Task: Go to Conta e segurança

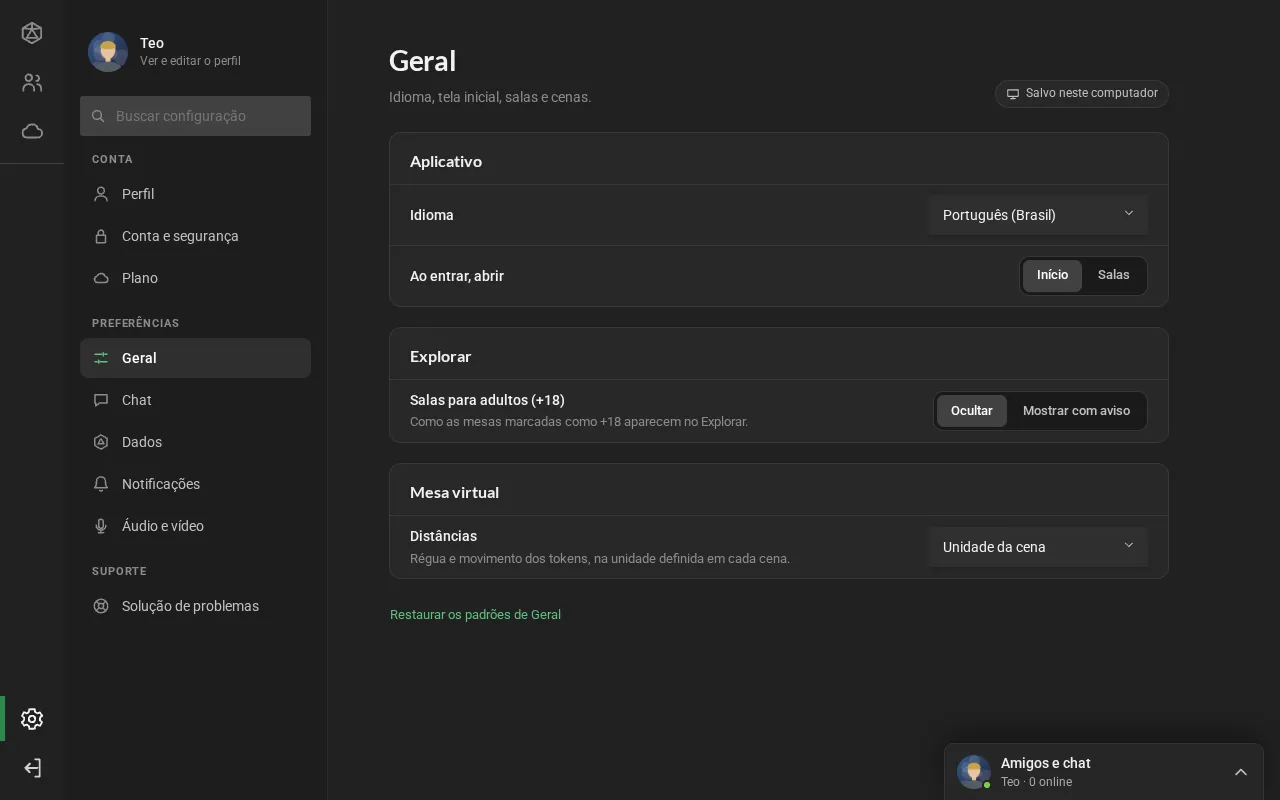Action: pyautogui.click(x=195, y=236)
